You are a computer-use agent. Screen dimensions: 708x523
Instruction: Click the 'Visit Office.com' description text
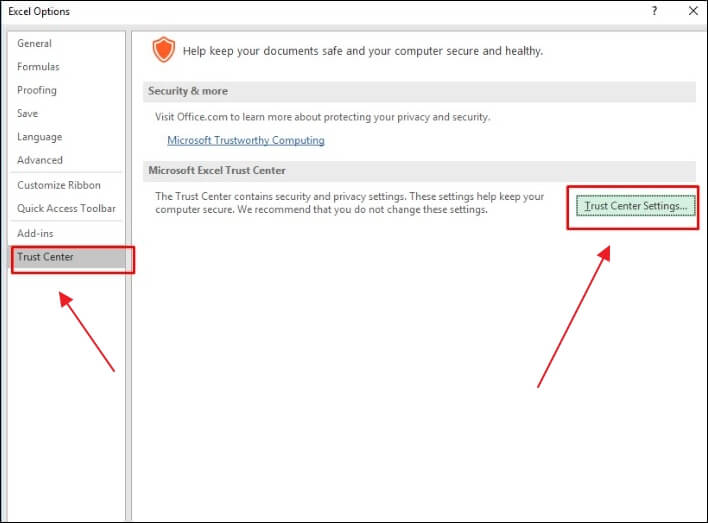323,117
